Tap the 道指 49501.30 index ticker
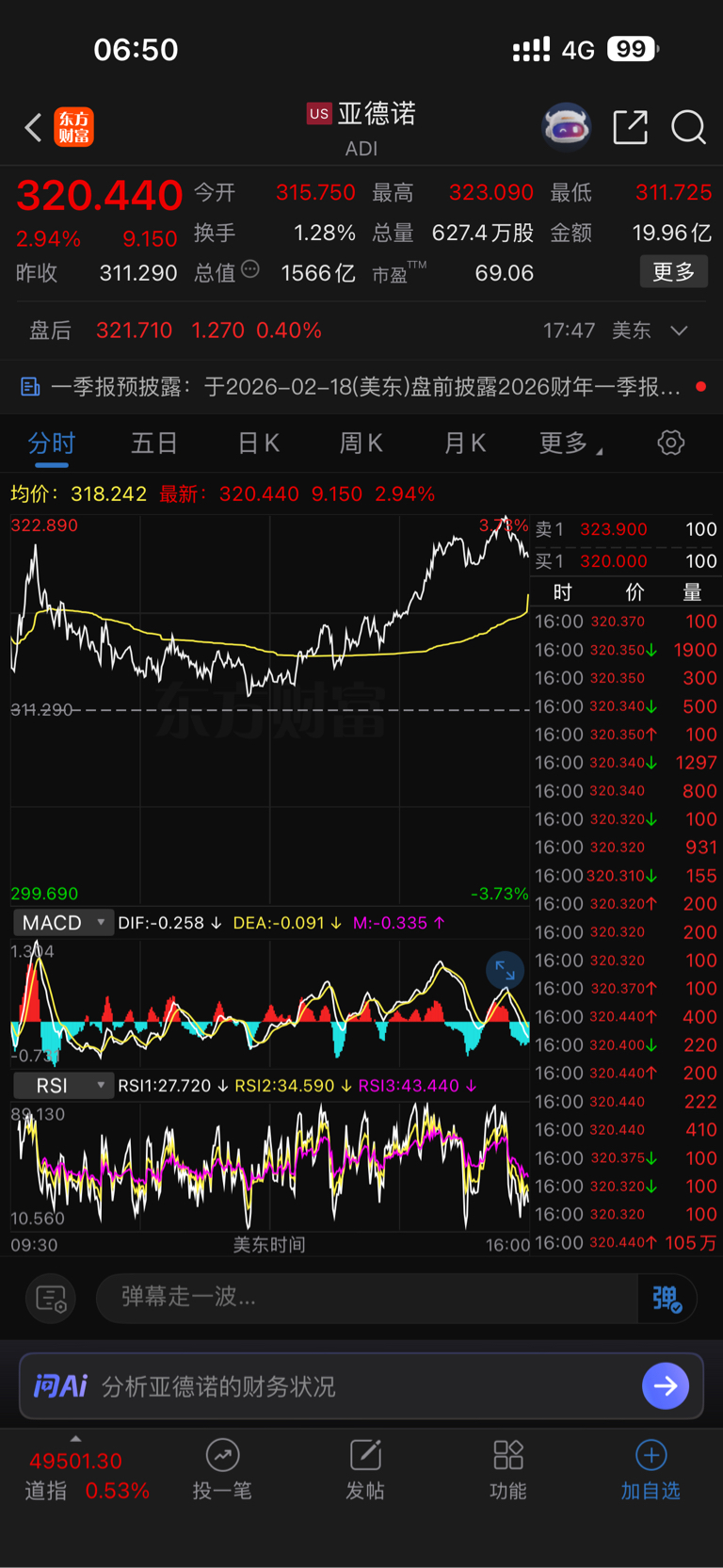Image resolution: width=723 pixels, height=1568 pixels. tap(87, 1476)
